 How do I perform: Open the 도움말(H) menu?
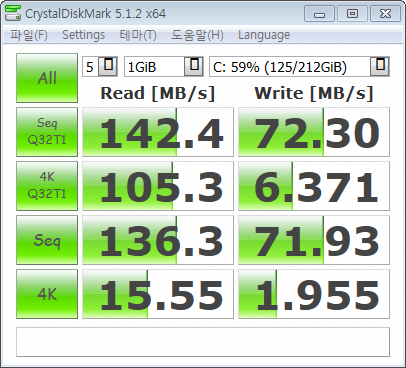coord(197,35)
